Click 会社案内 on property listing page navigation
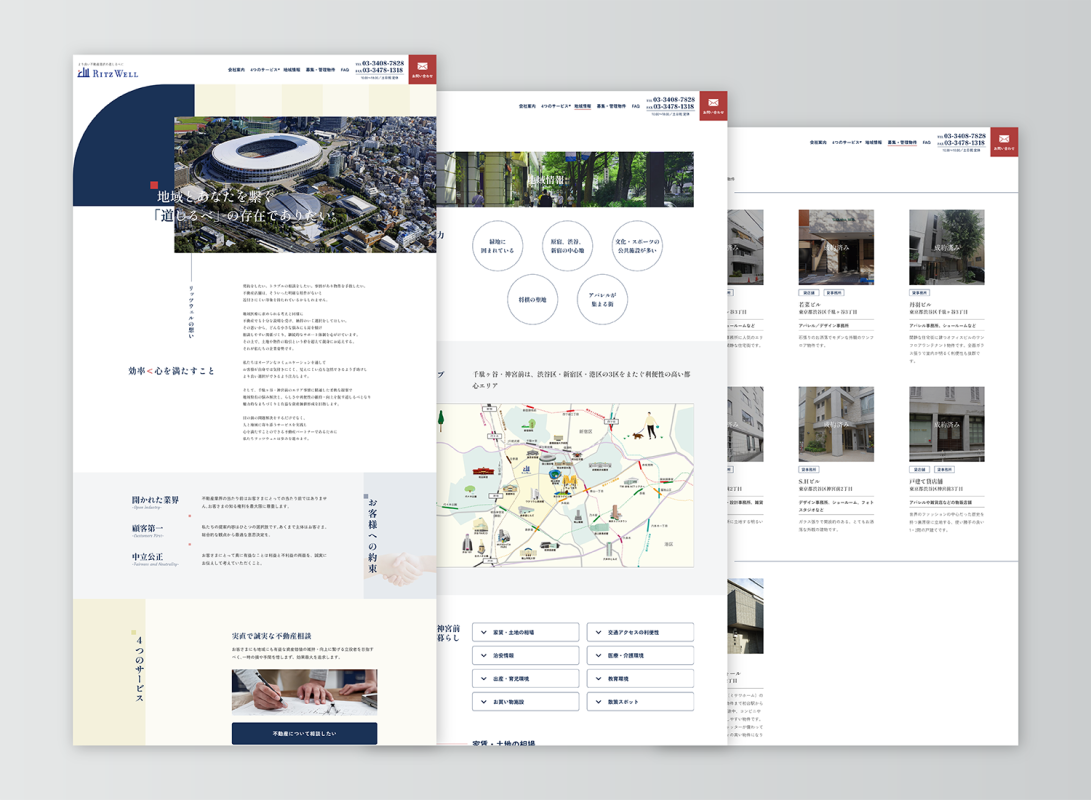Screen dimensions: 1091x800 coord(818,143)
